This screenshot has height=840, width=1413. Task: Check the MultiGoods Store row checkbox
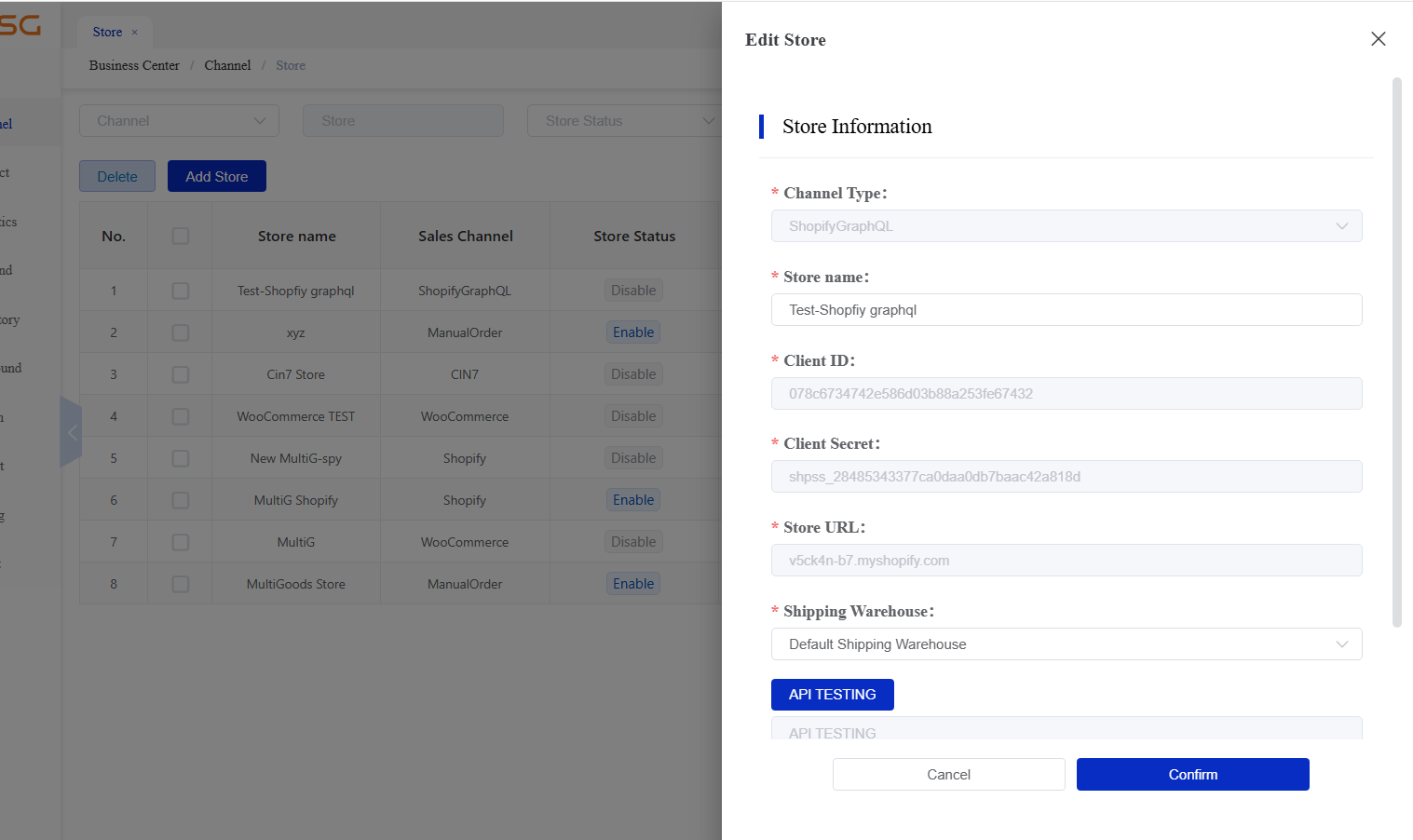181,585
